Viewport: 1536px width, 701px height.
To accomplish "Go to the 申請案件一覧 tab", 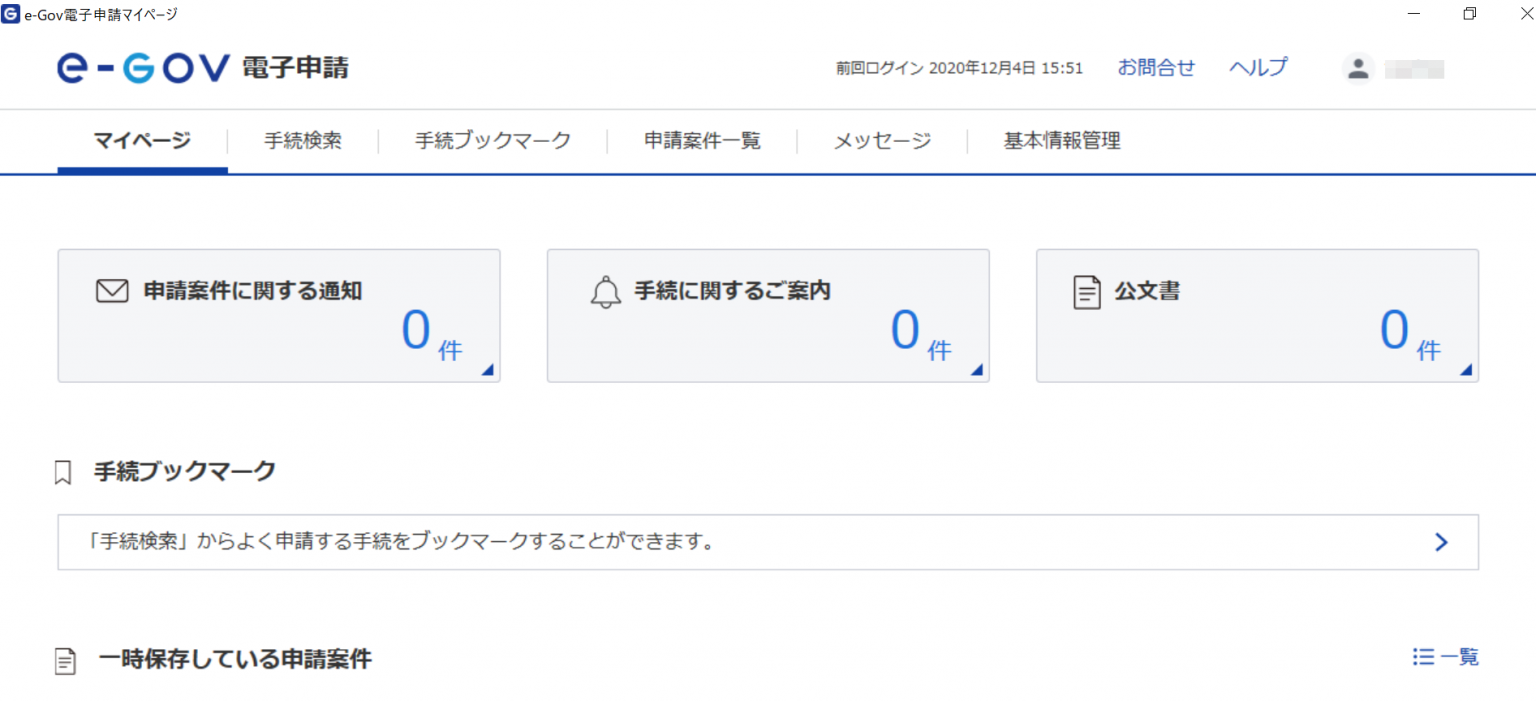I will click(x=703, y=141).
